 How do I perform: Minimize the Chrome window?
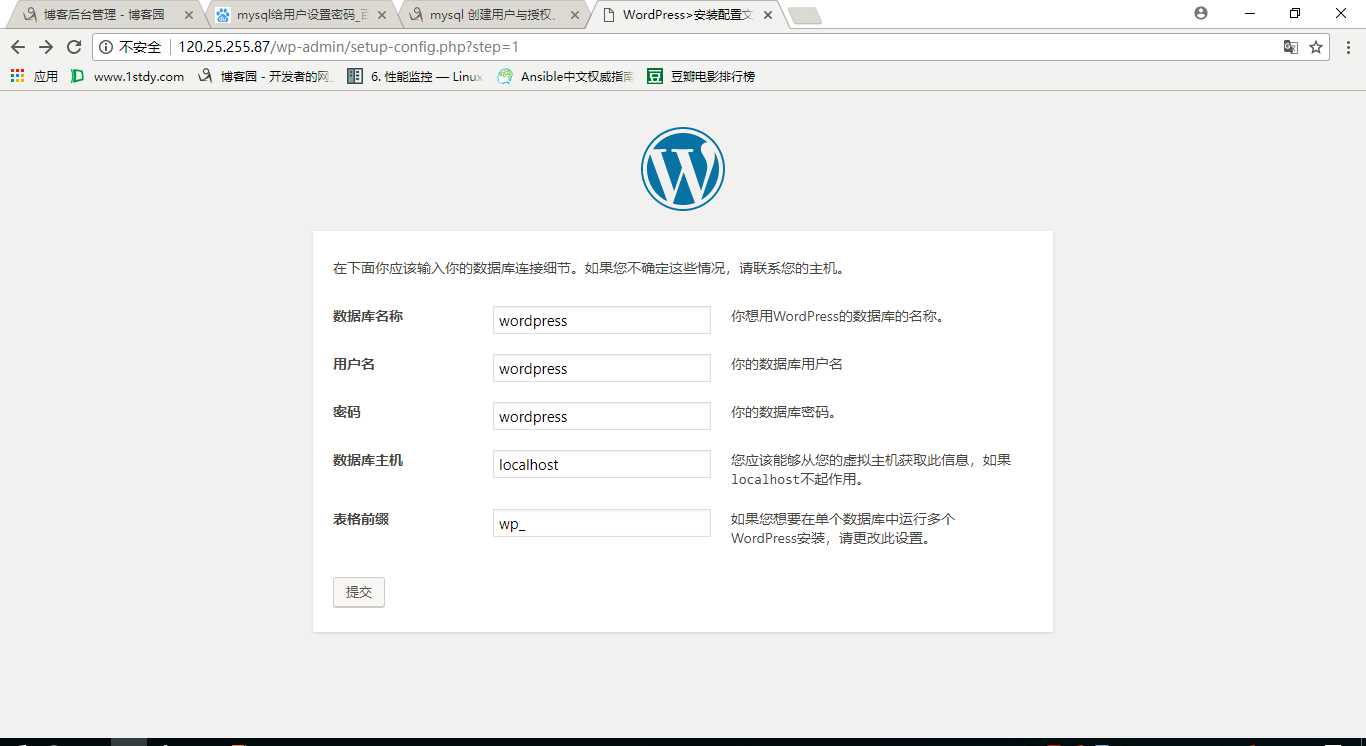[x=1250, y=13]
